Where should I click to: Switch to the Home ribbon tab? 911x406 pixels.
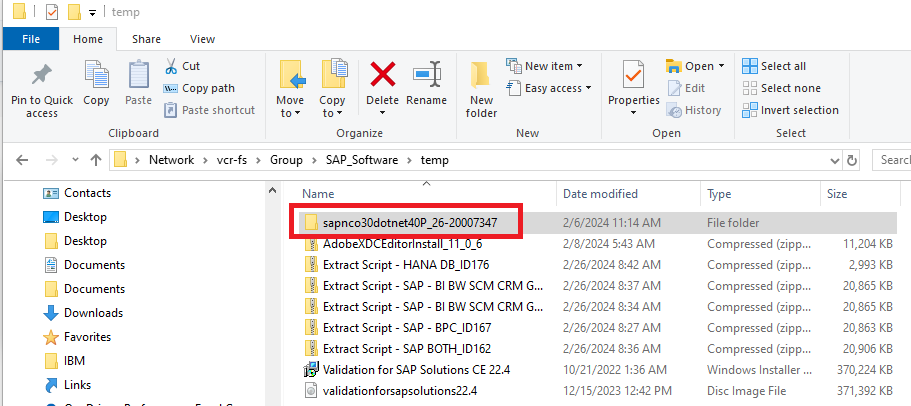88,39
